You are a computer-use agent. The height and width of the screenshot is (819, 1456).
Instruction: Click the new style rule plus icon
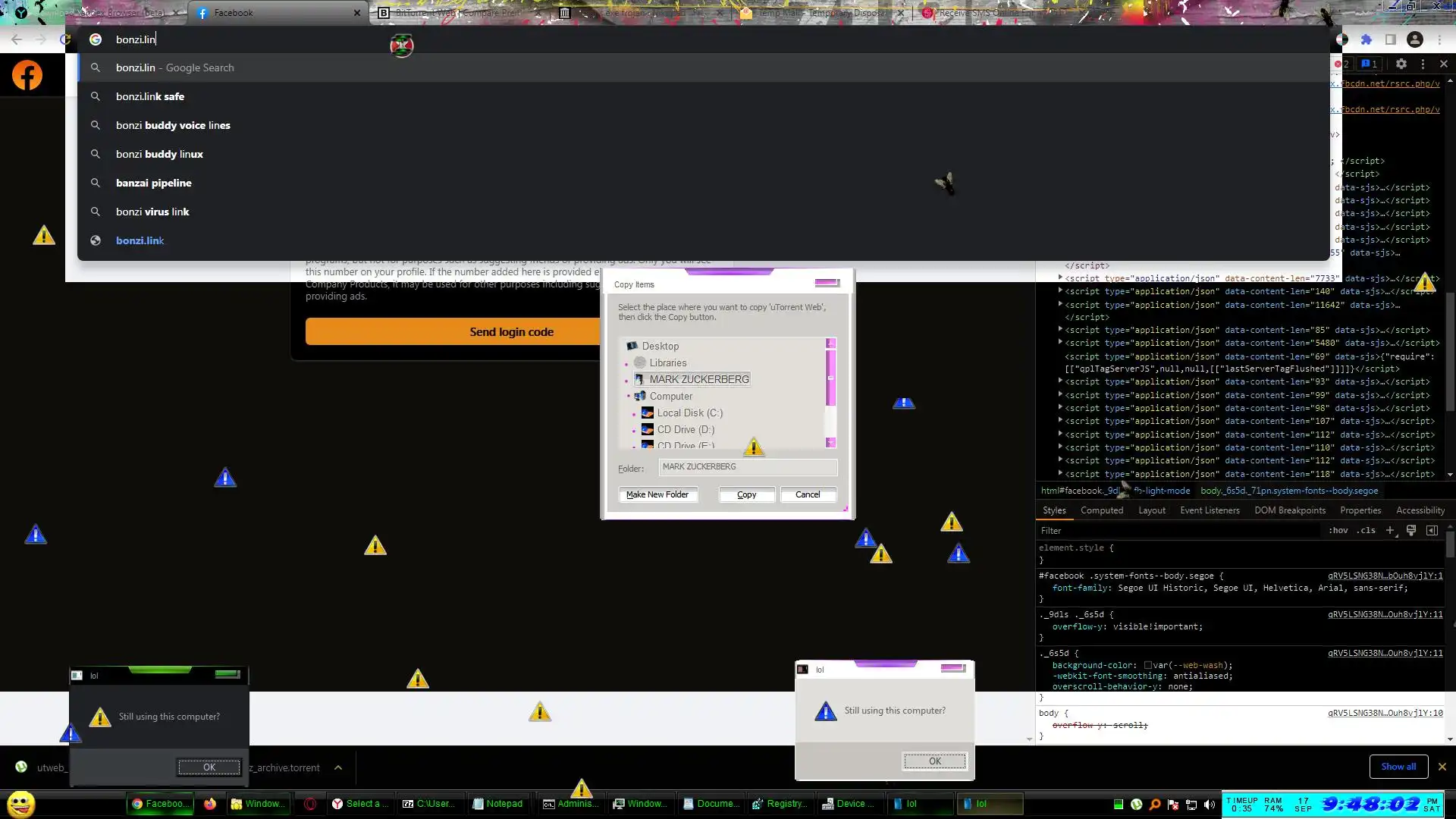(1390, 531)
